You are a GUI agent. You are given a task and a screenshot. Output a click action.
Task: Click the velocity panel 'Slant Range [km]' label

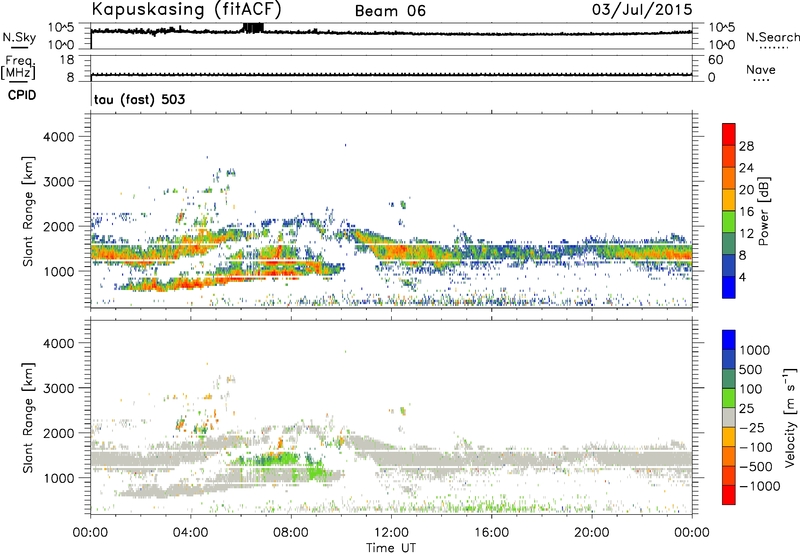[28, 418]
